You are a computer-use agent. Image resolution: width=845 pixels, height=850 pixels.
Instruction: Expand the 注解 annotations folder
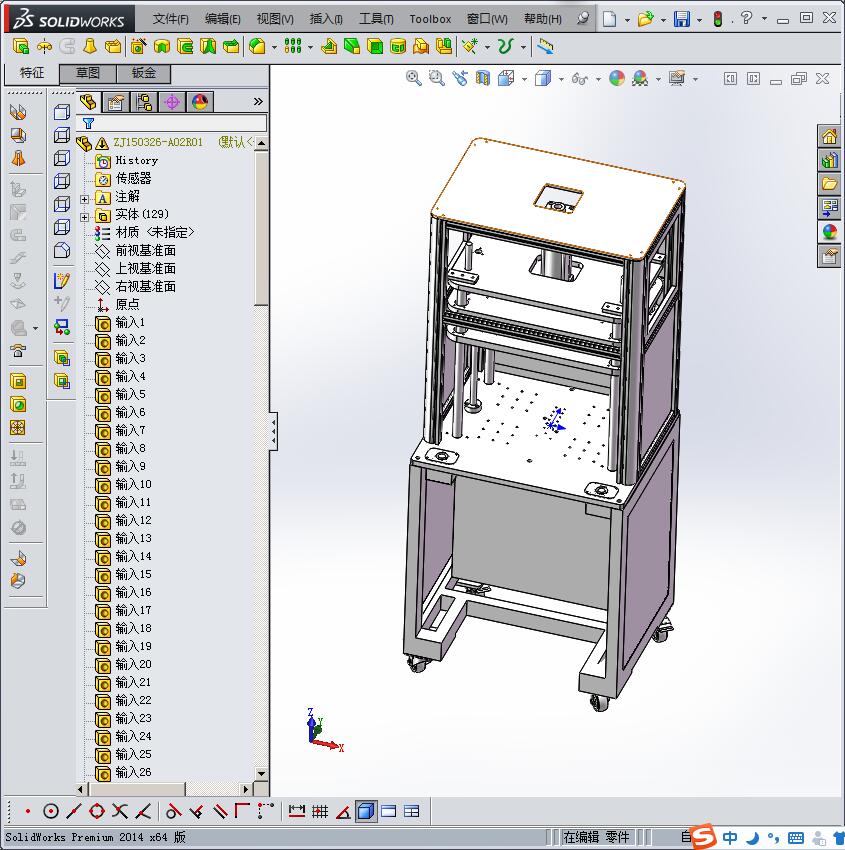85,197
